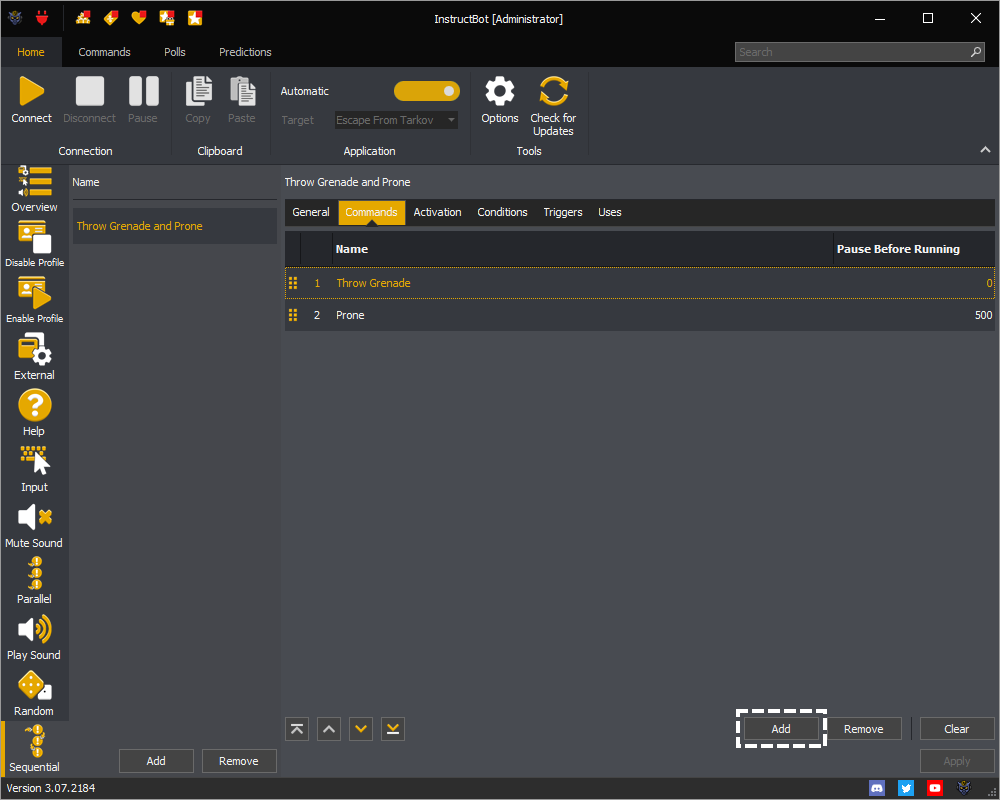Click the yellow tag title bar icon
1000x800 pixels.
[x=111, y=18]
